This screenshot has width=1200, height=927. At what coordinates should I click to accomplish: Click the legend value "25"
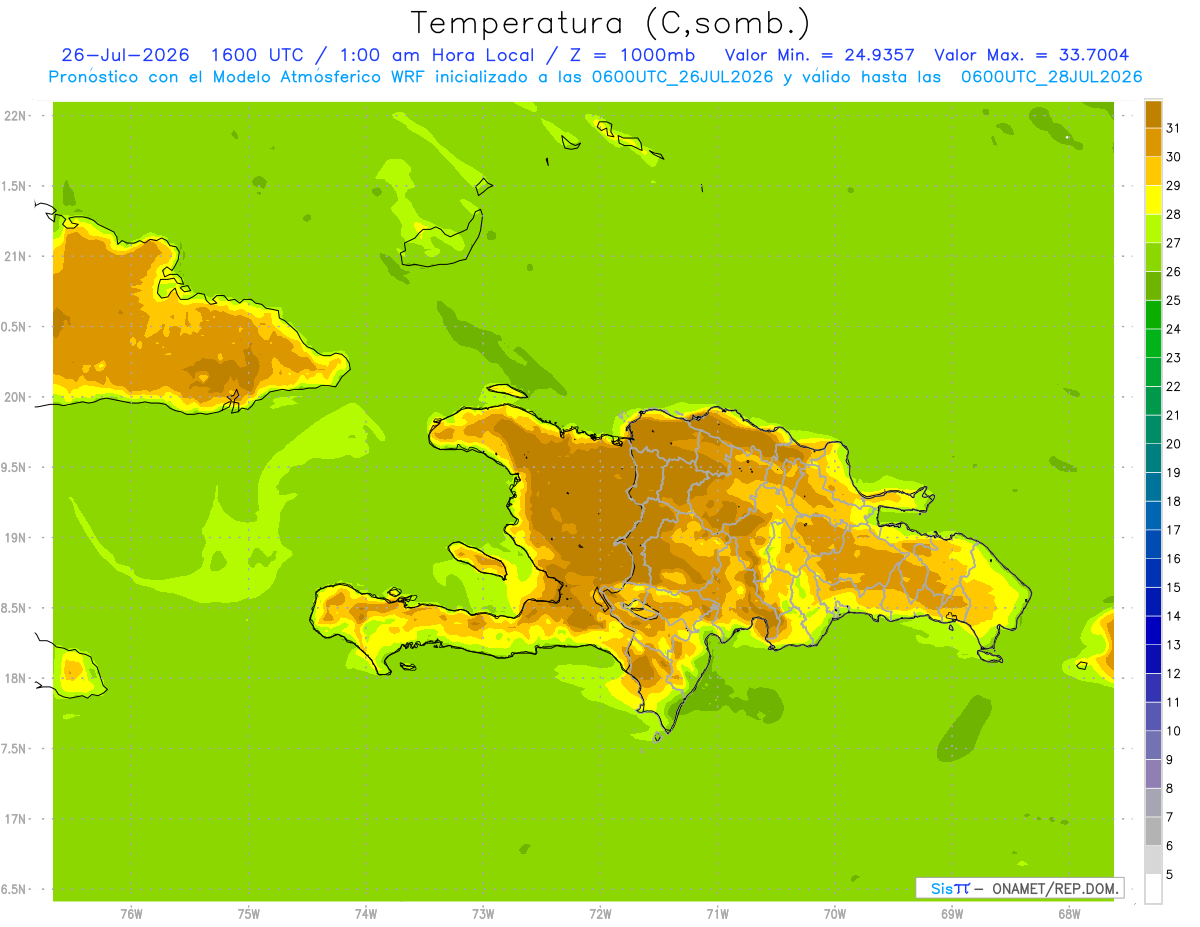click(x=1173, y=300)
